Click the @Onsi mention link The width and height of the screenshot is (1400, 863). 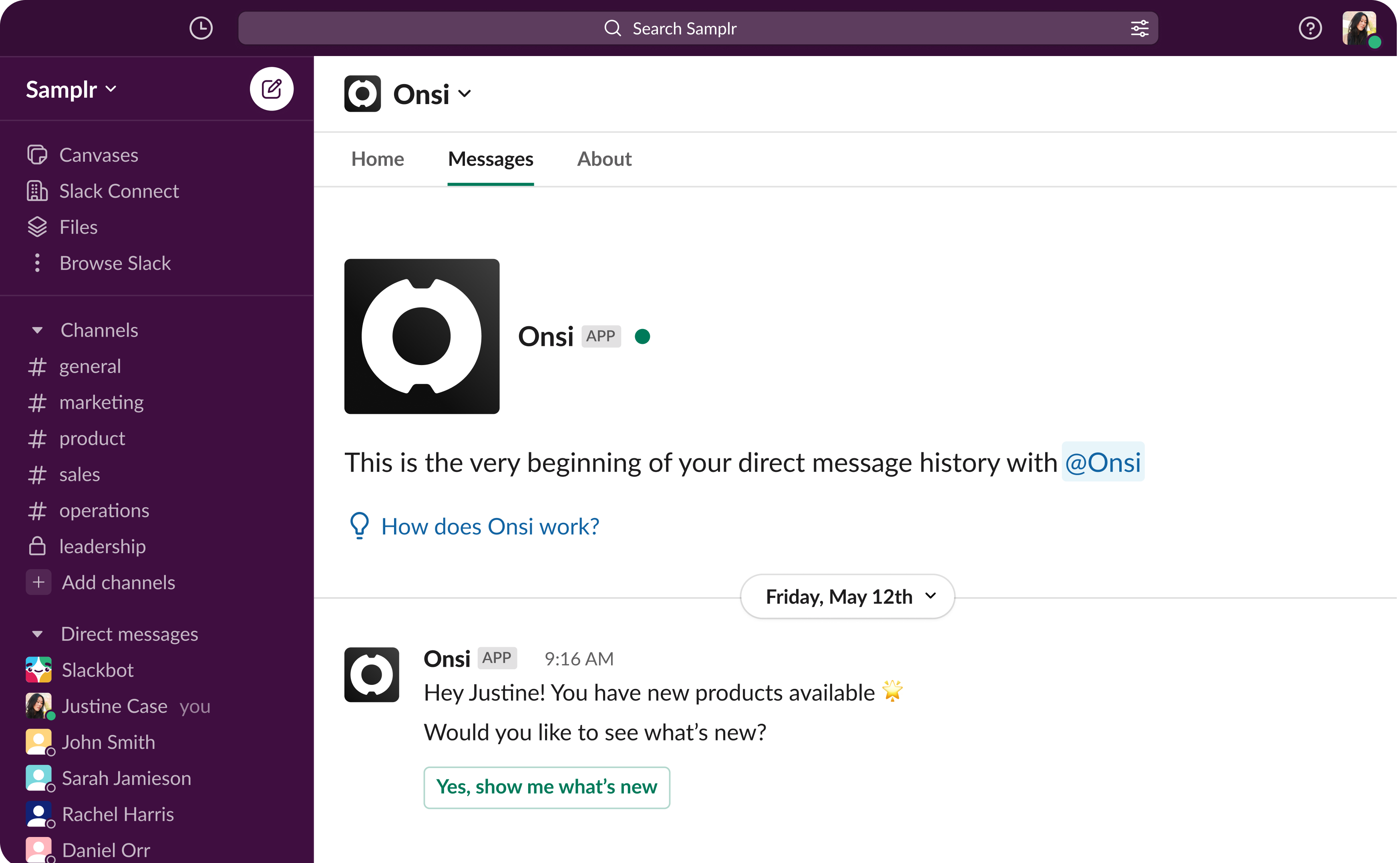pyautogui.click(x=1102, y=462)
